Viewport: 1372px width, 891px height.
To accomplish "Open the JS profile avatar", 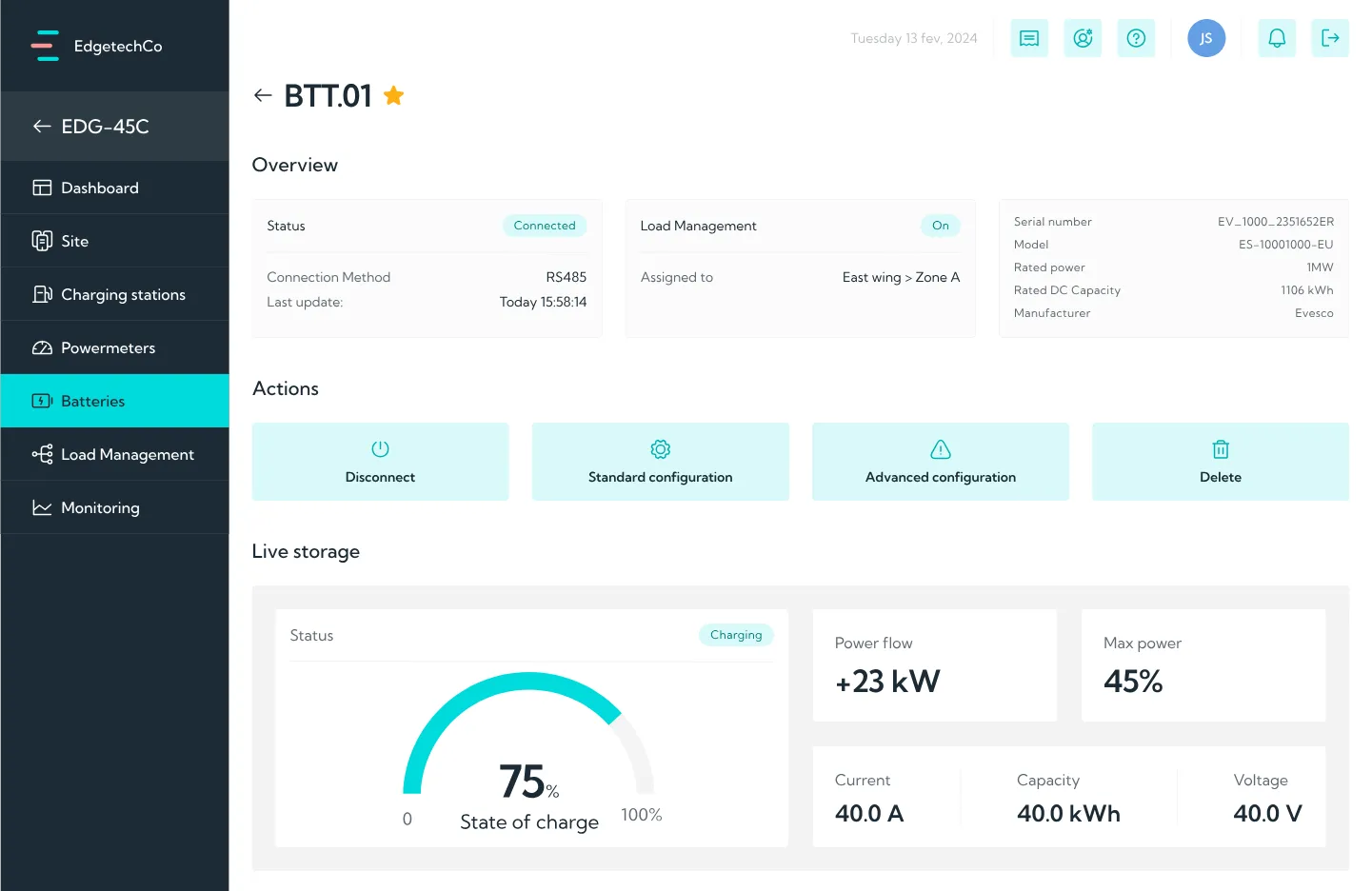I will pyautogui.click(x=1206, y=38).
